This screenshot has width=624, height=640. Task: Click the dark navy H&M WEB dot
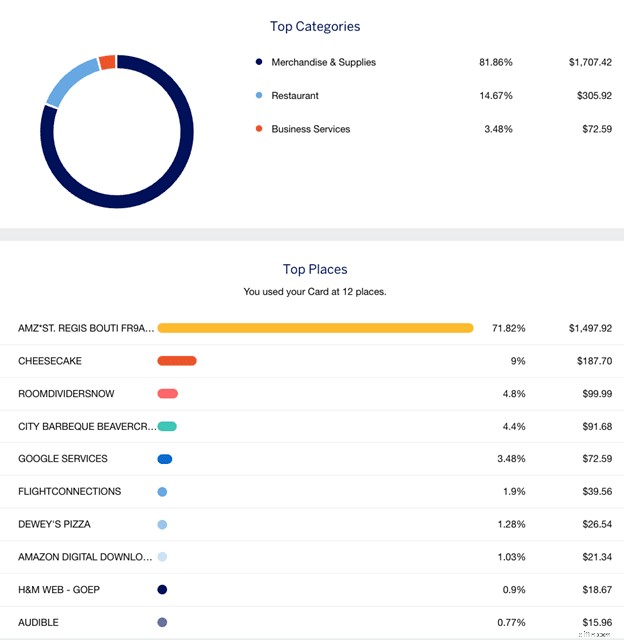162,590
